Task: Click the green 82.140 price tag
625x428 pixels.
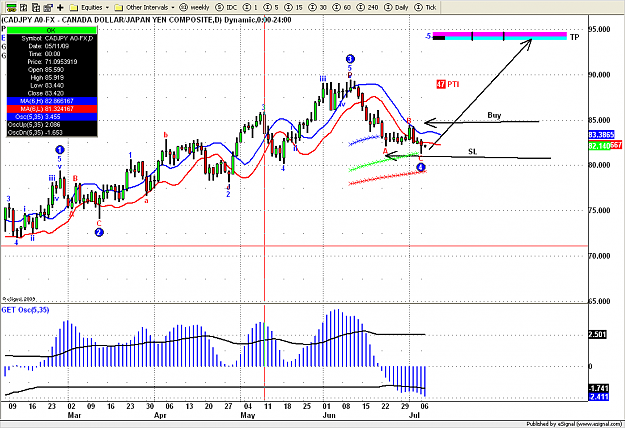Action: [599, 146]
